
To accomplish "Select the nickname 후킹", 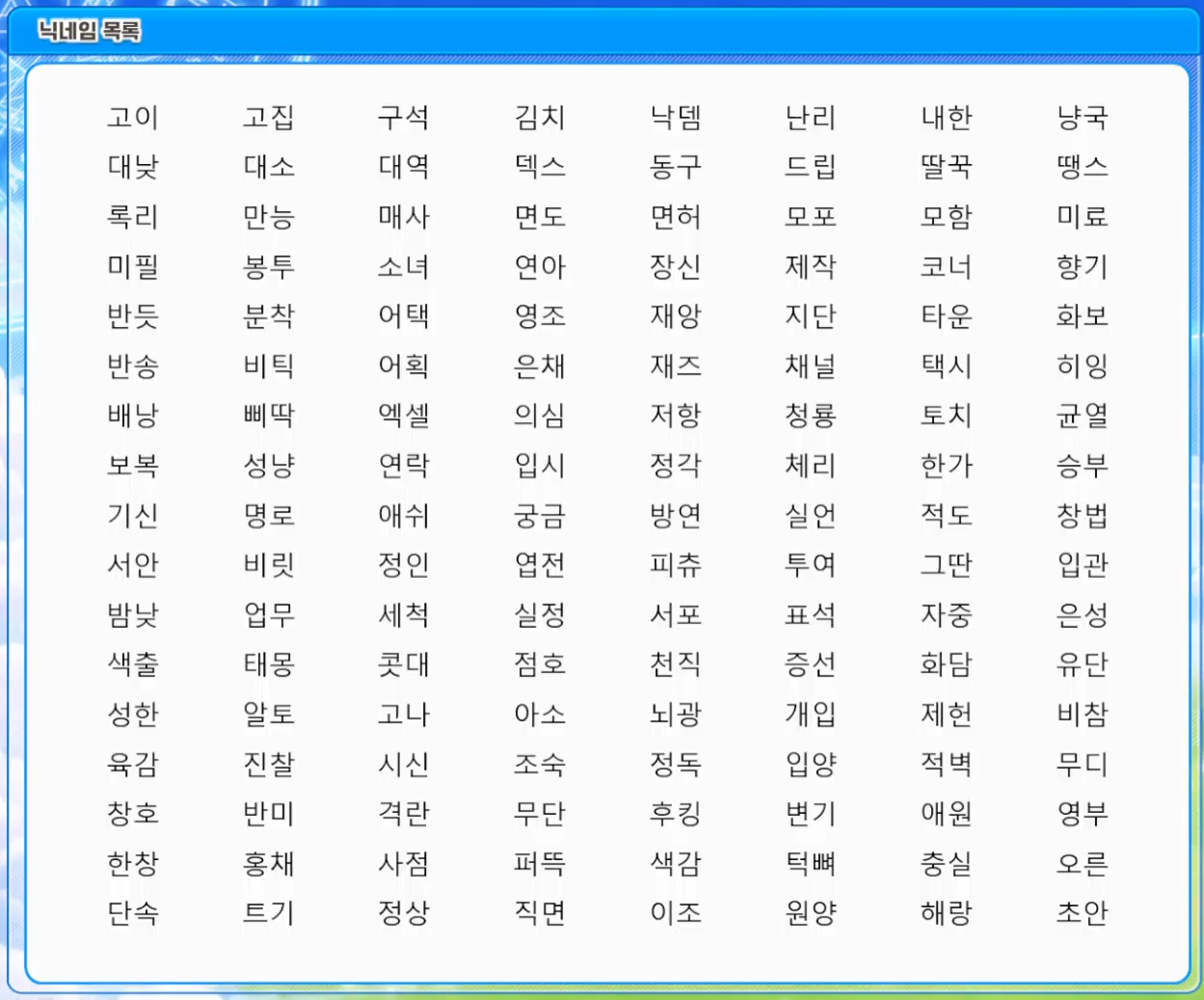I will pyautogui.click(x=676, y=814).
